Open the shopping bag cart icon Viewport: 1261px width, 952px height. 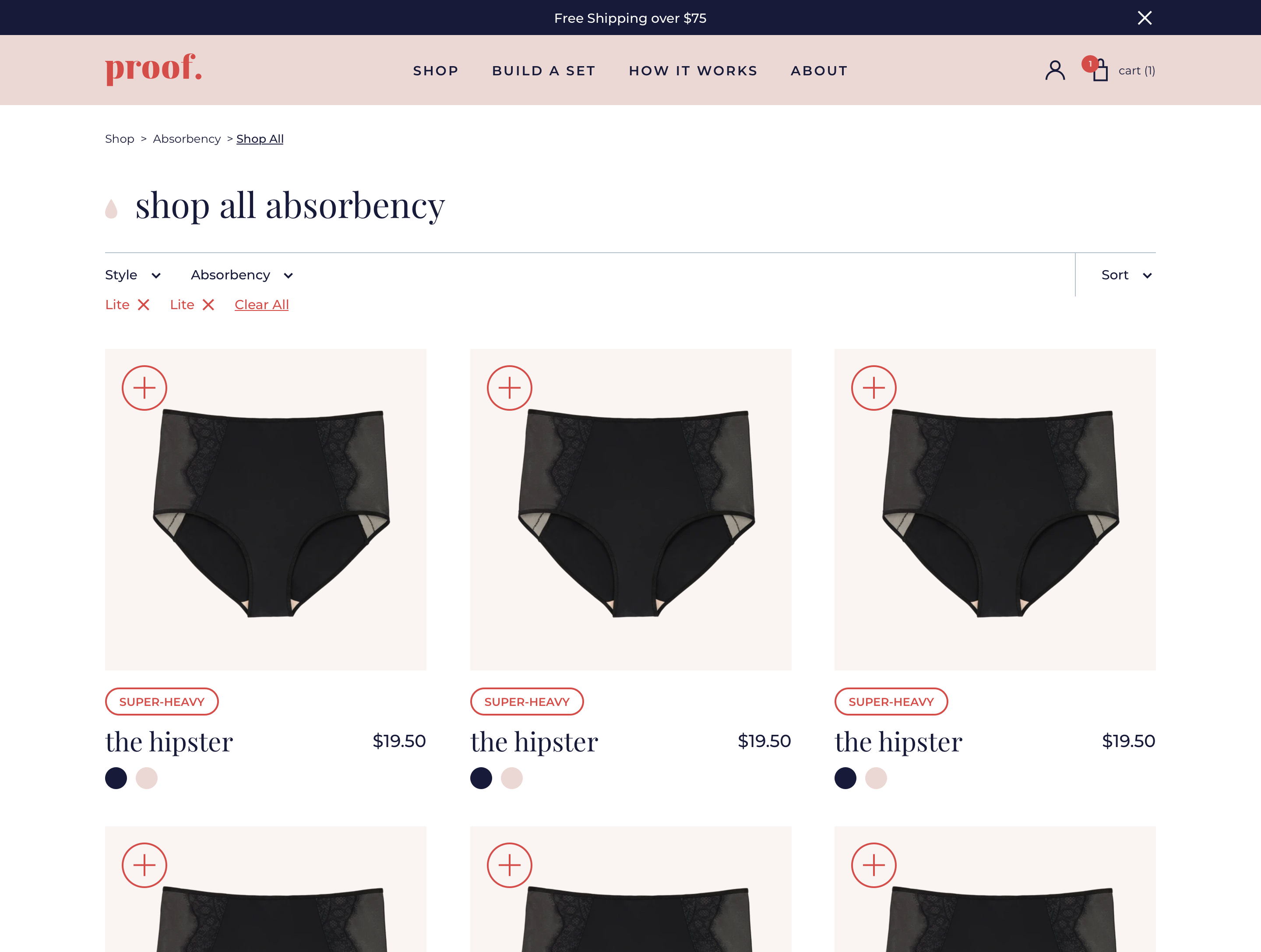coord(1099,70)
